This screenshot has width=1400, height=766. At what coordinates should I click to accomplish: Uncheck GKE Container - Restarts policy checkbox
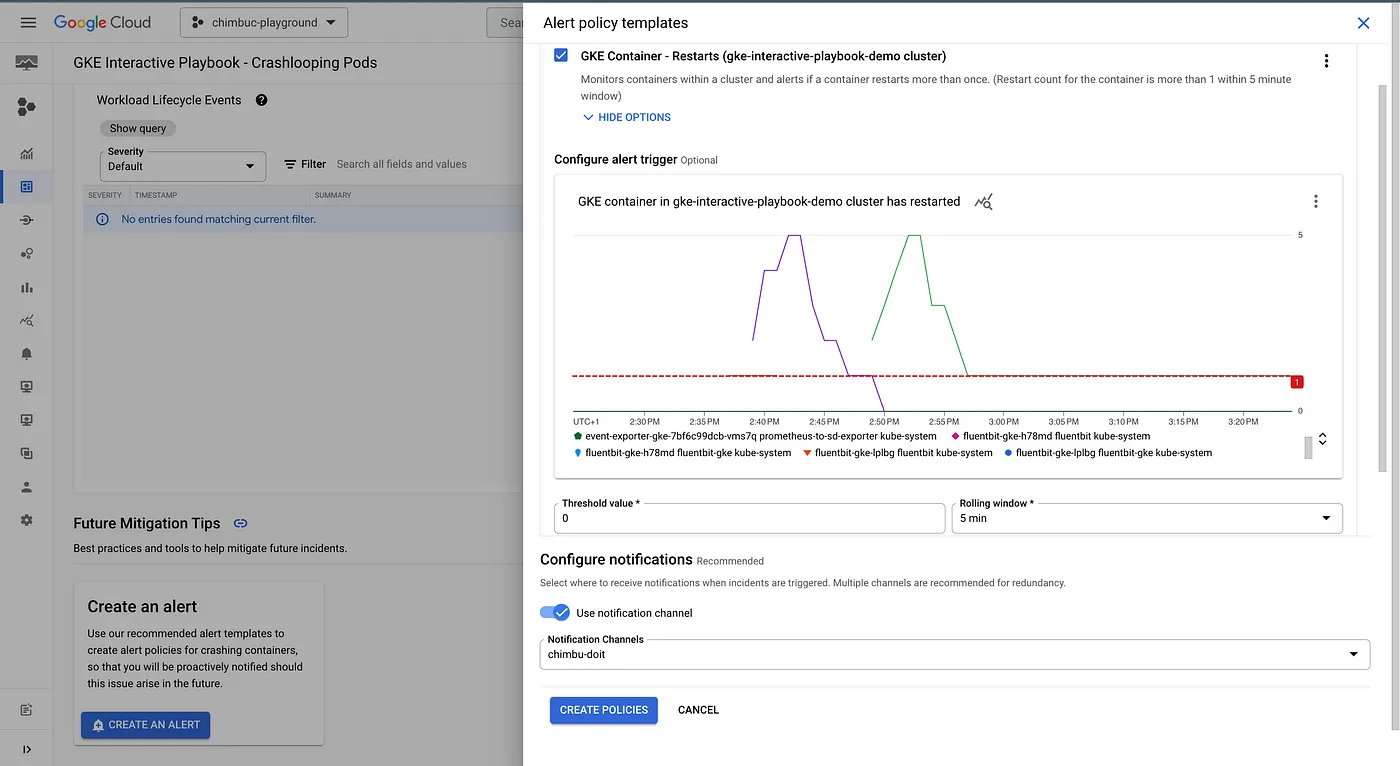coord(561,56)
